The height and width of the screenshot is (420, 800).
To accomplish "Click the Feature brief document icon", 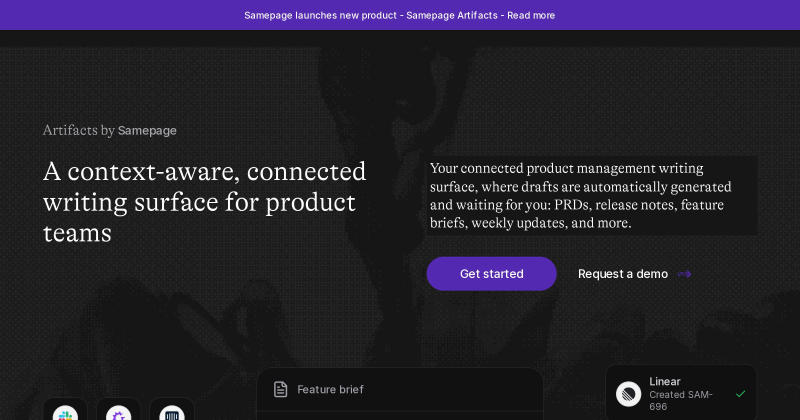I will [x=281, y=389].
